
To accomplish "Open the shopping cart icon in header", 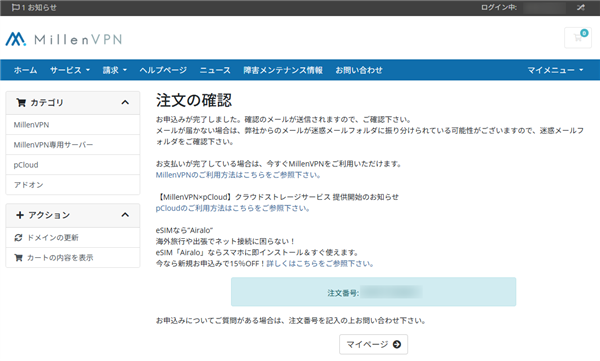I will point(578,38).
